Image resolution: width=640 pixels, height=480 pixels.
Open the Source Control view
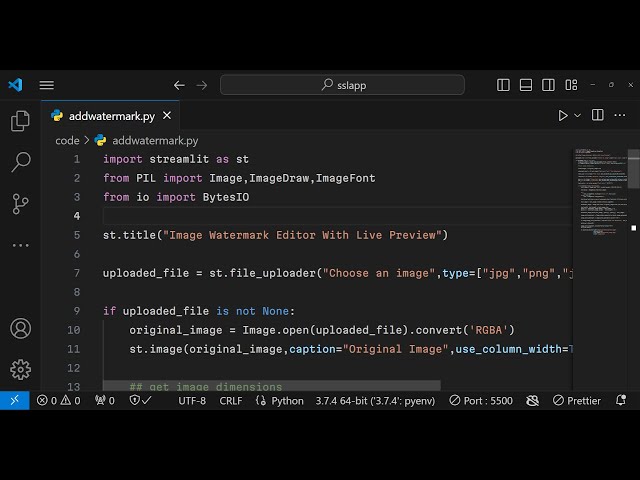coord(20,204)
